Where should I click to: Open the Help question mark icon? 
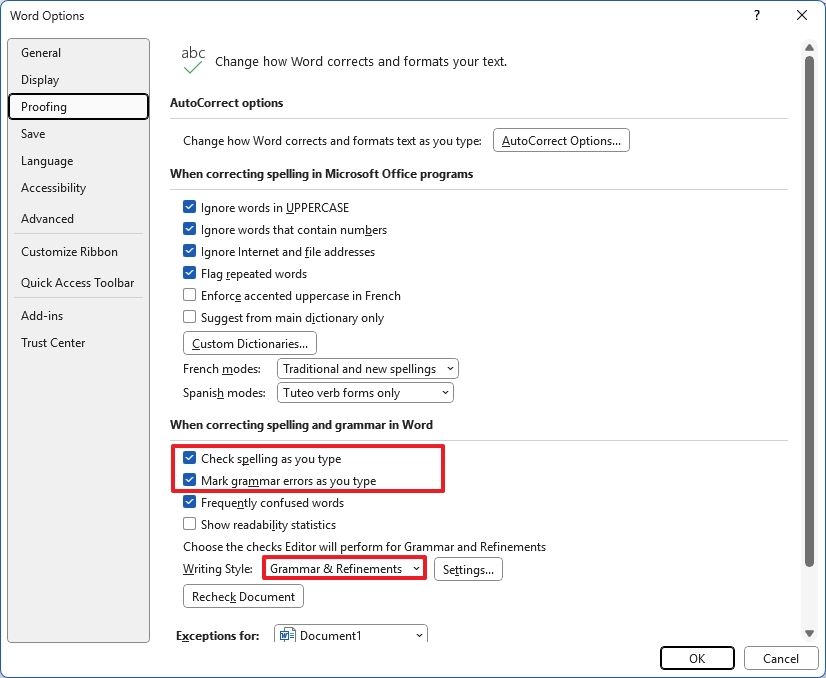click(x=758, y=15)
